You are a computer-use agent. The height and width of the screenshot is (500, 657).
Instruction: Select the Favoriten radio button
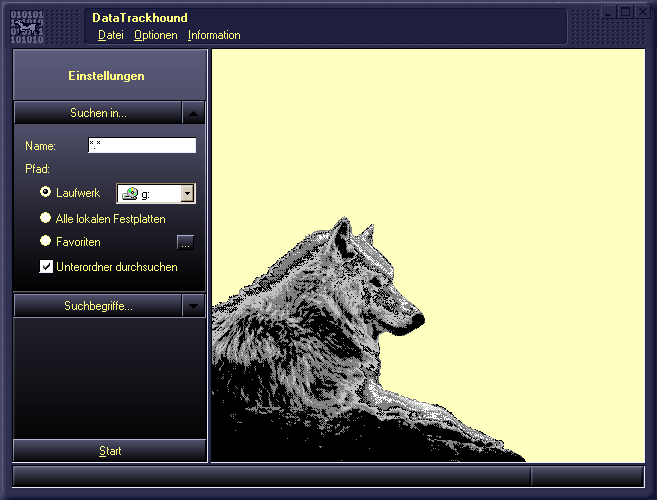click(x=45, y=241)
